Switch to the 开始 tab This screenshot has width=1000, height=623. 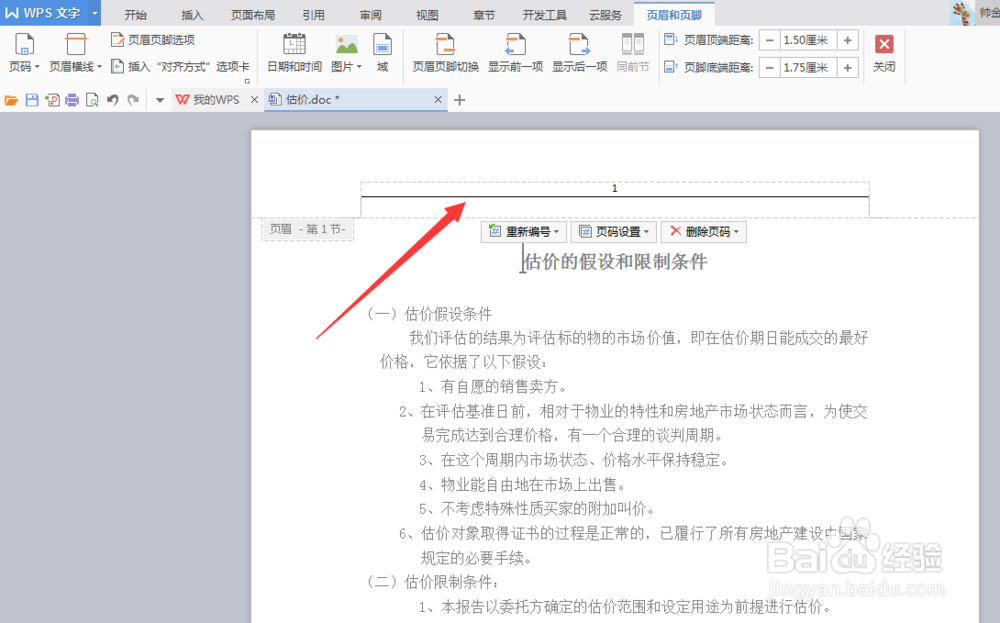[x=135, y=15]
